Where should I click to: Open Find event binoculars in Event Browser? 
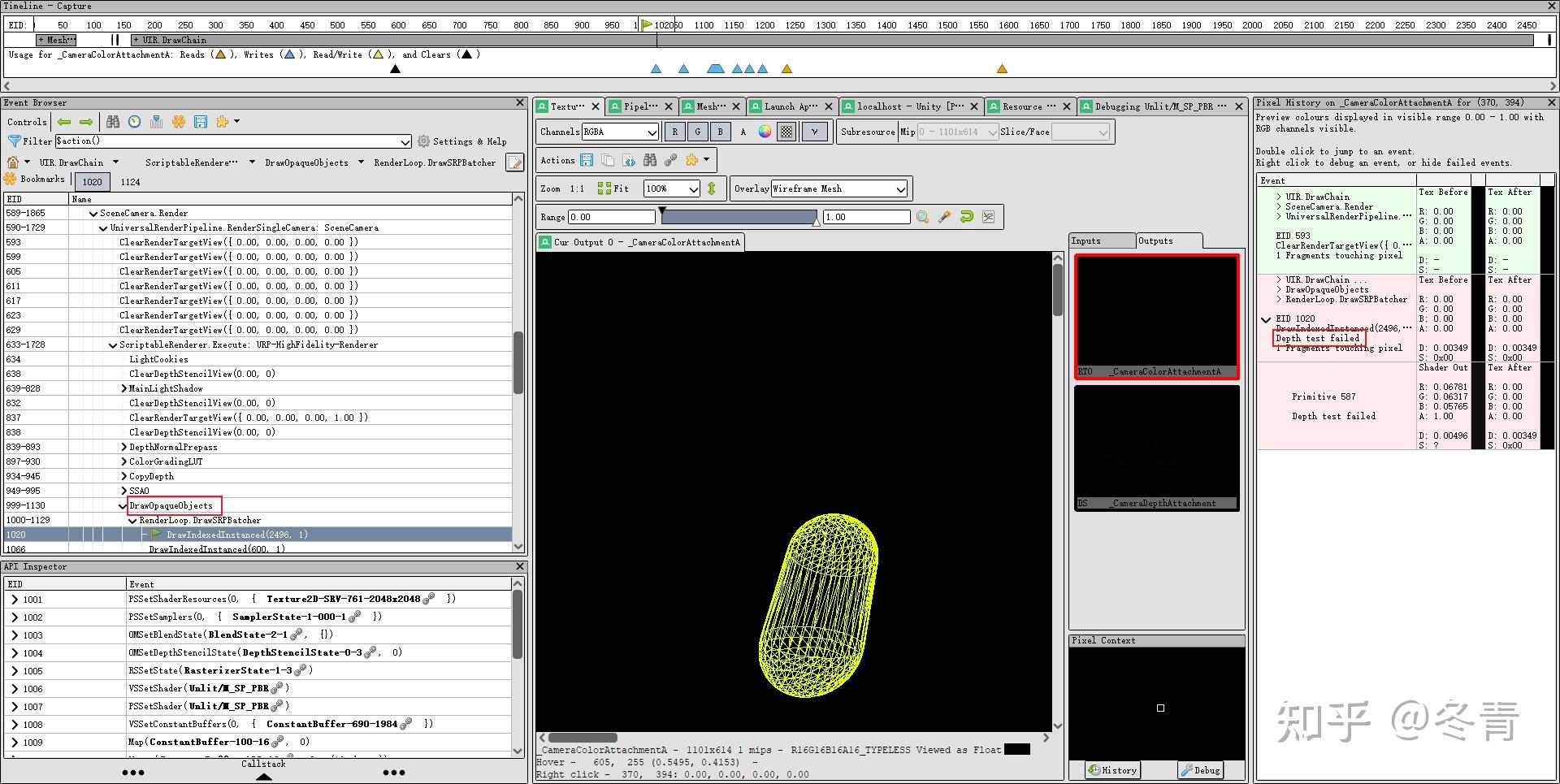pos(113,122)
